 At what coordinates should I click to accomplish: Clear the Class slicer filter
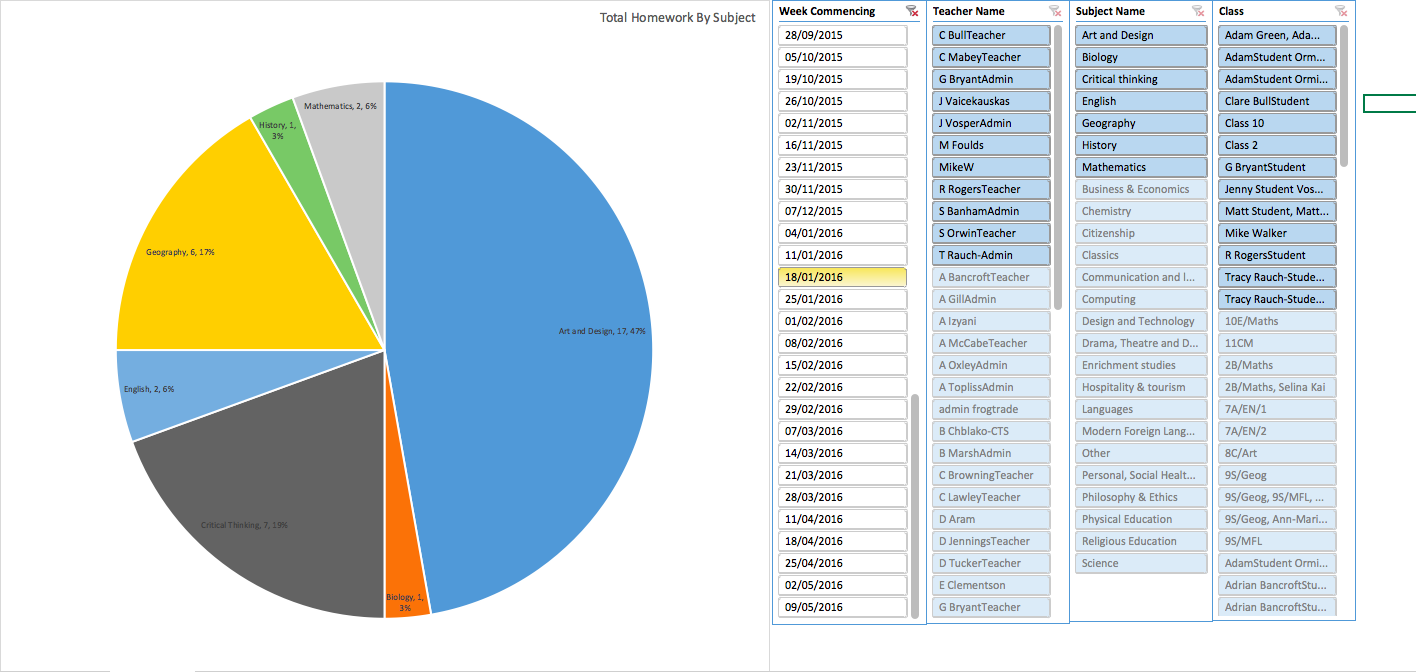pos(1341,11)
